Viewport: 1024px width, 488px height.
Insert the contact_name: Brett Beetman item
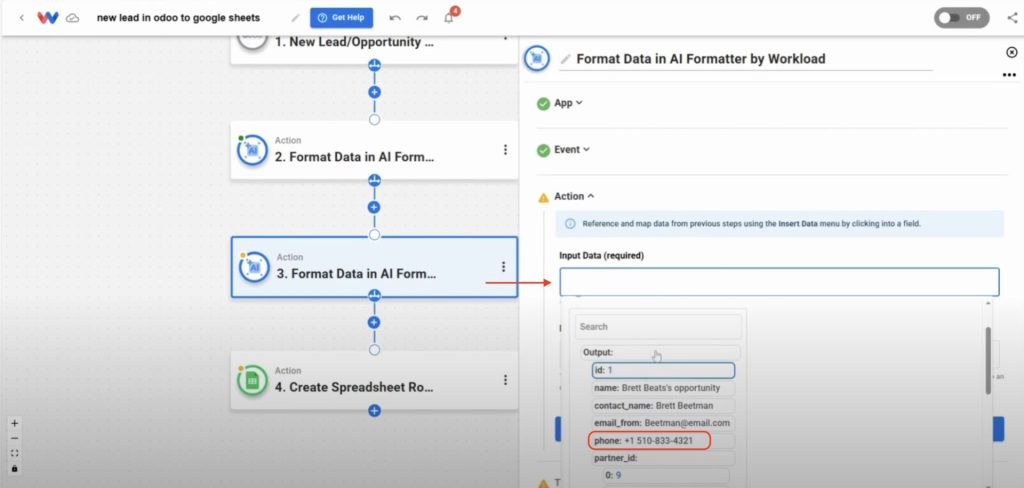coord(664,406)
